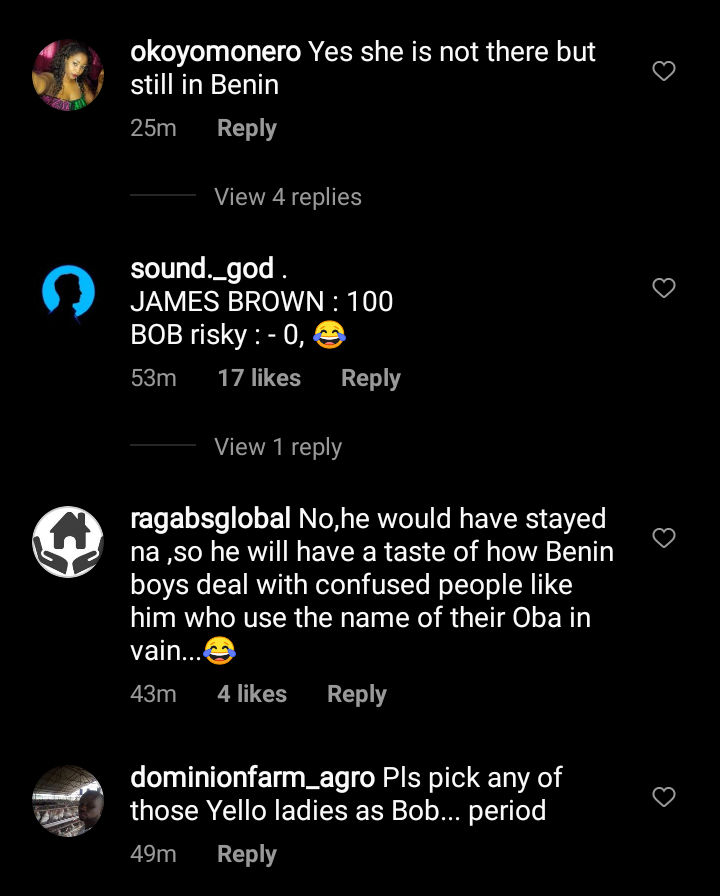Reply to sound._god's comment
Viewport: 720px width, 896px height.
tap(371, 379)
